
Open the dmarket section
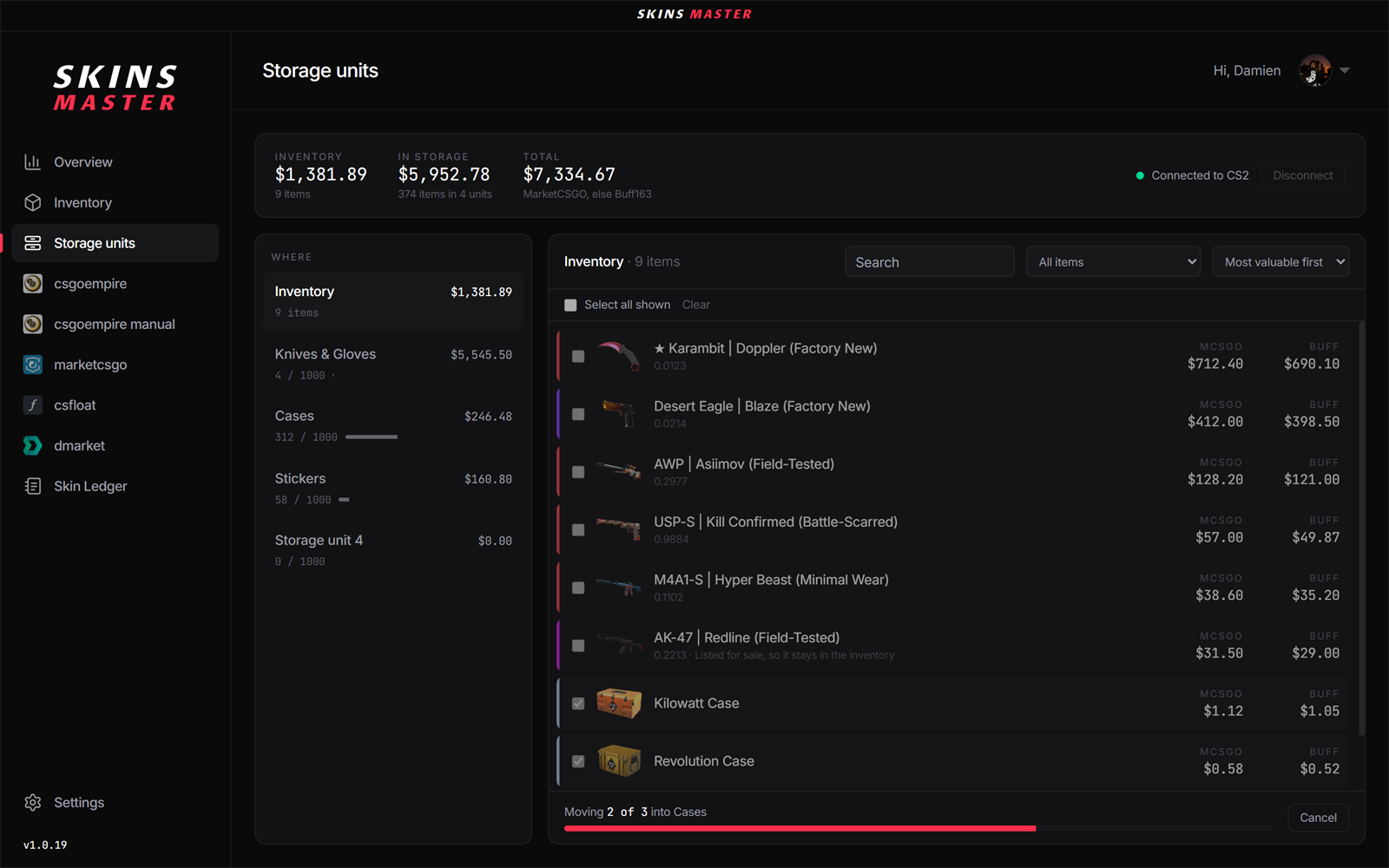tap(115, 446)
